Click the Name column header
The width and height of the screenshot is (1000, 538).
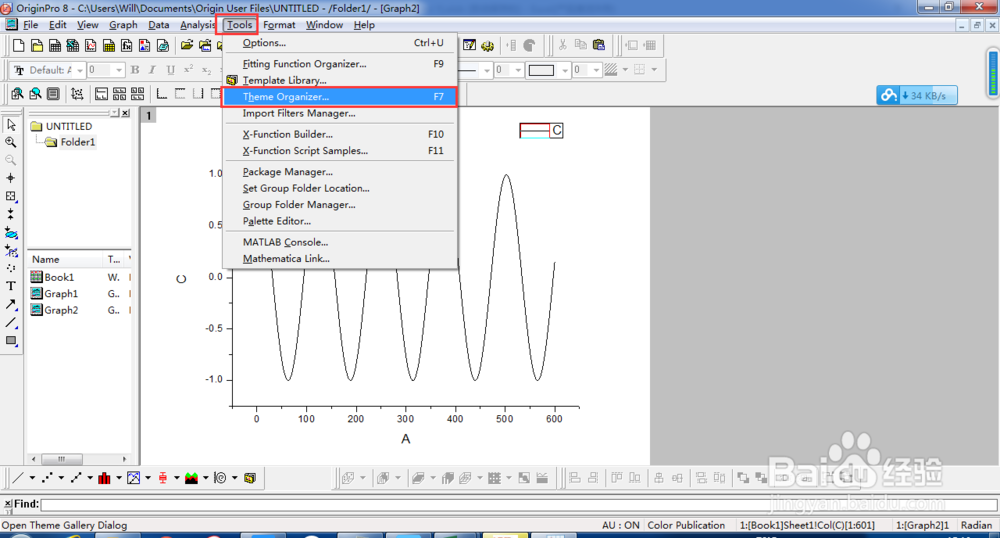click(64, 259)
